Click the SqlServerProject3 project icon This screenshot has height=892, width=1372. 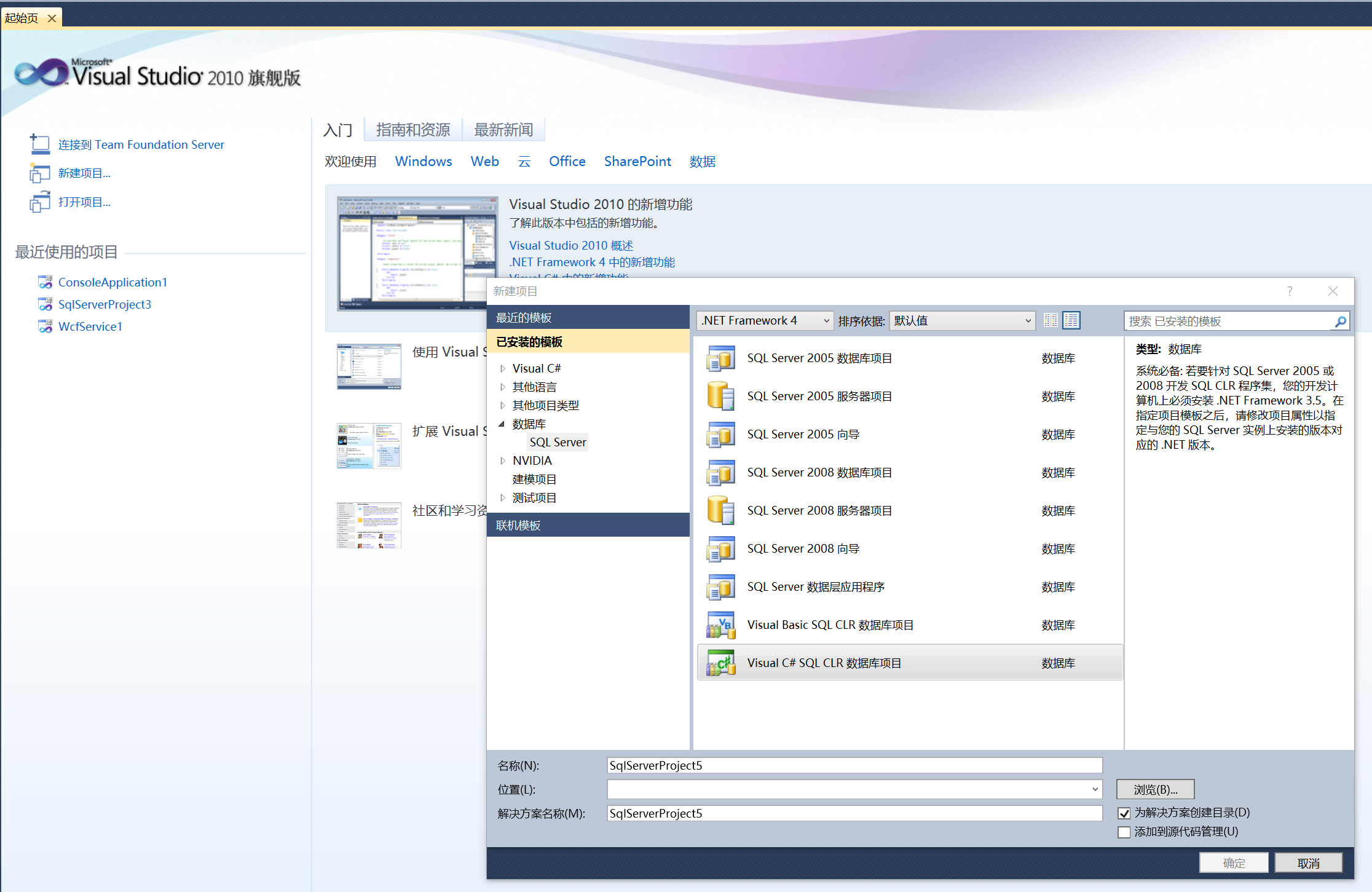tap(45, 304)
